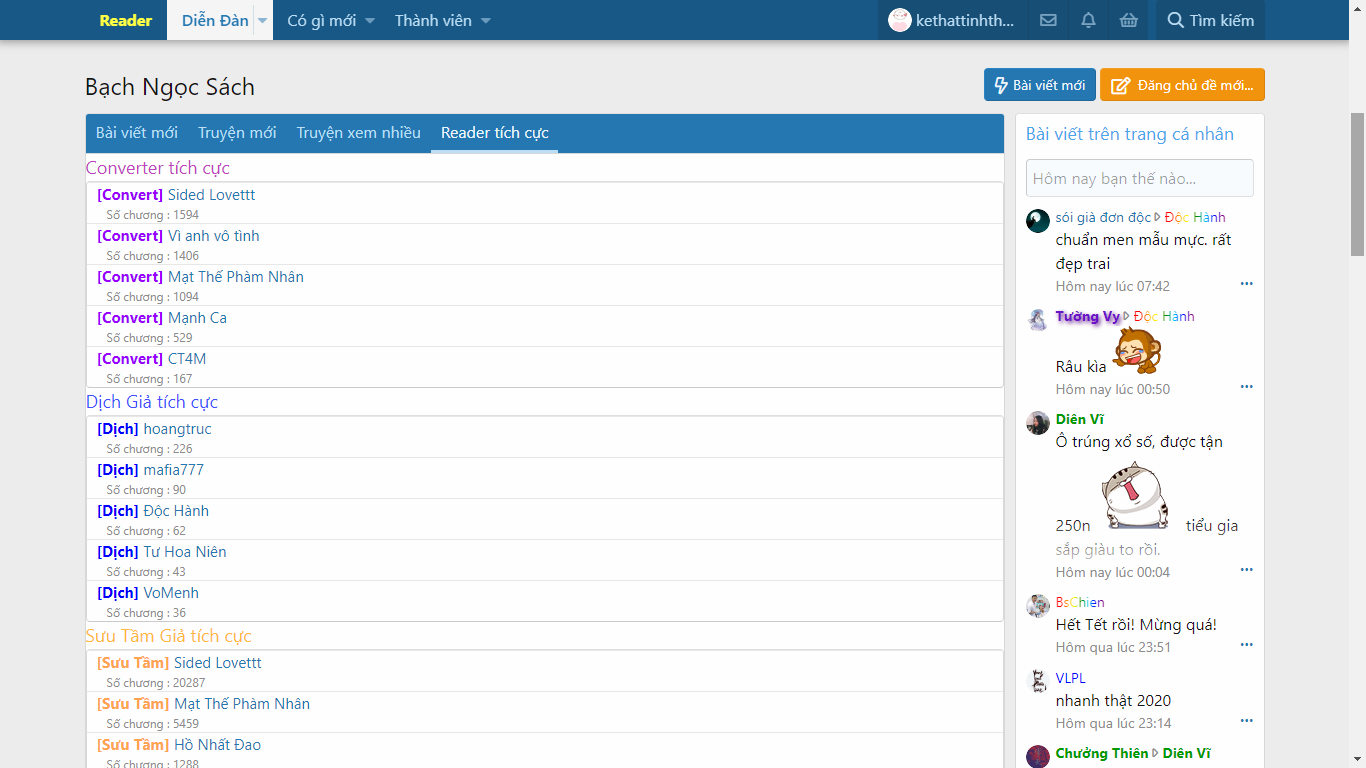
Task: Expand the Có gì mới dropdown
Action: point(370,20)
